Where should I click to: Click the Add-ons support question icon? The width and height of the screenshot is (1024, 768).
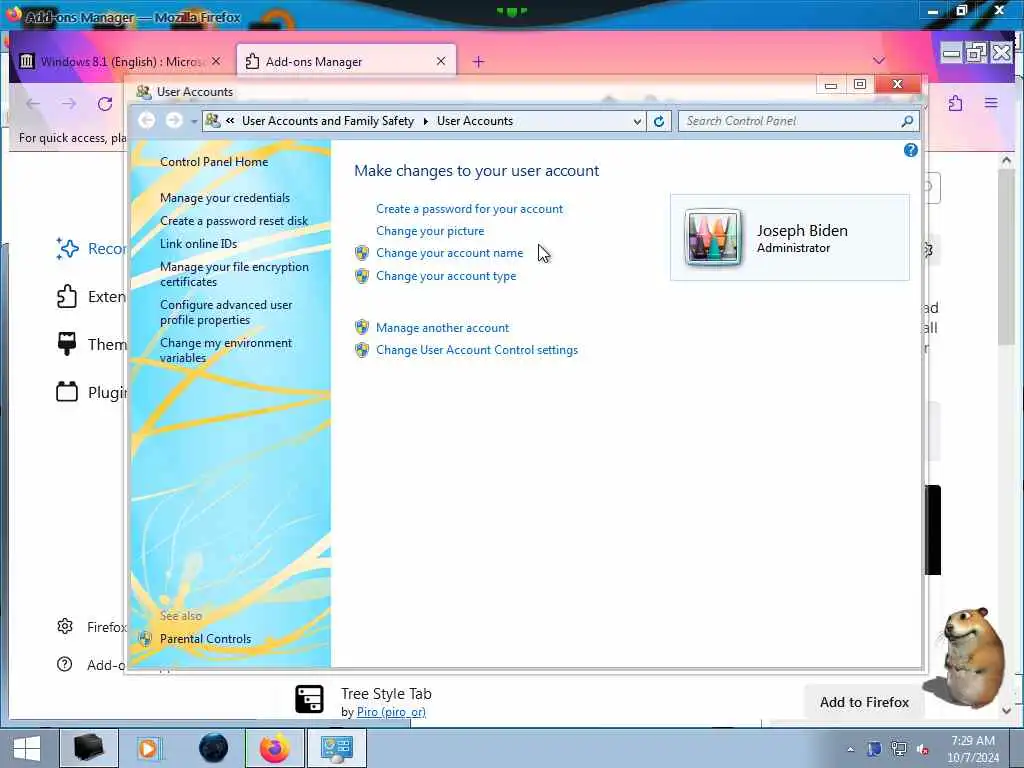tap(65, 665)
